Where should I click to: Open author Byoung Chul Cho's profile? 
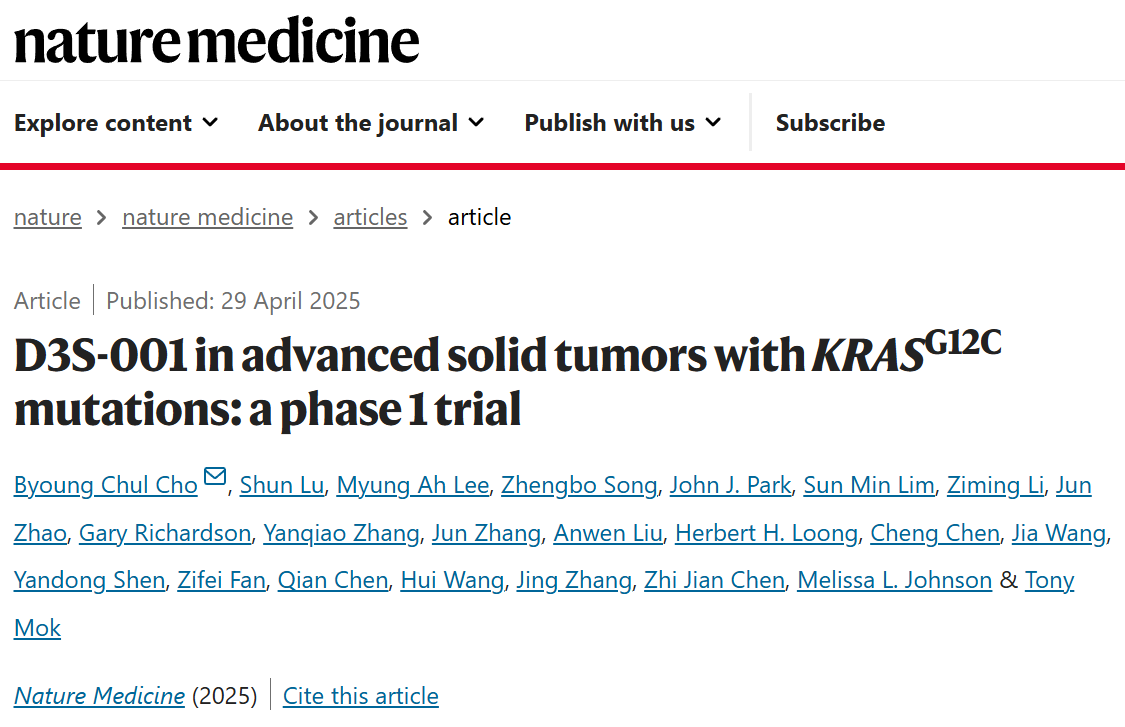click(106, 485)
